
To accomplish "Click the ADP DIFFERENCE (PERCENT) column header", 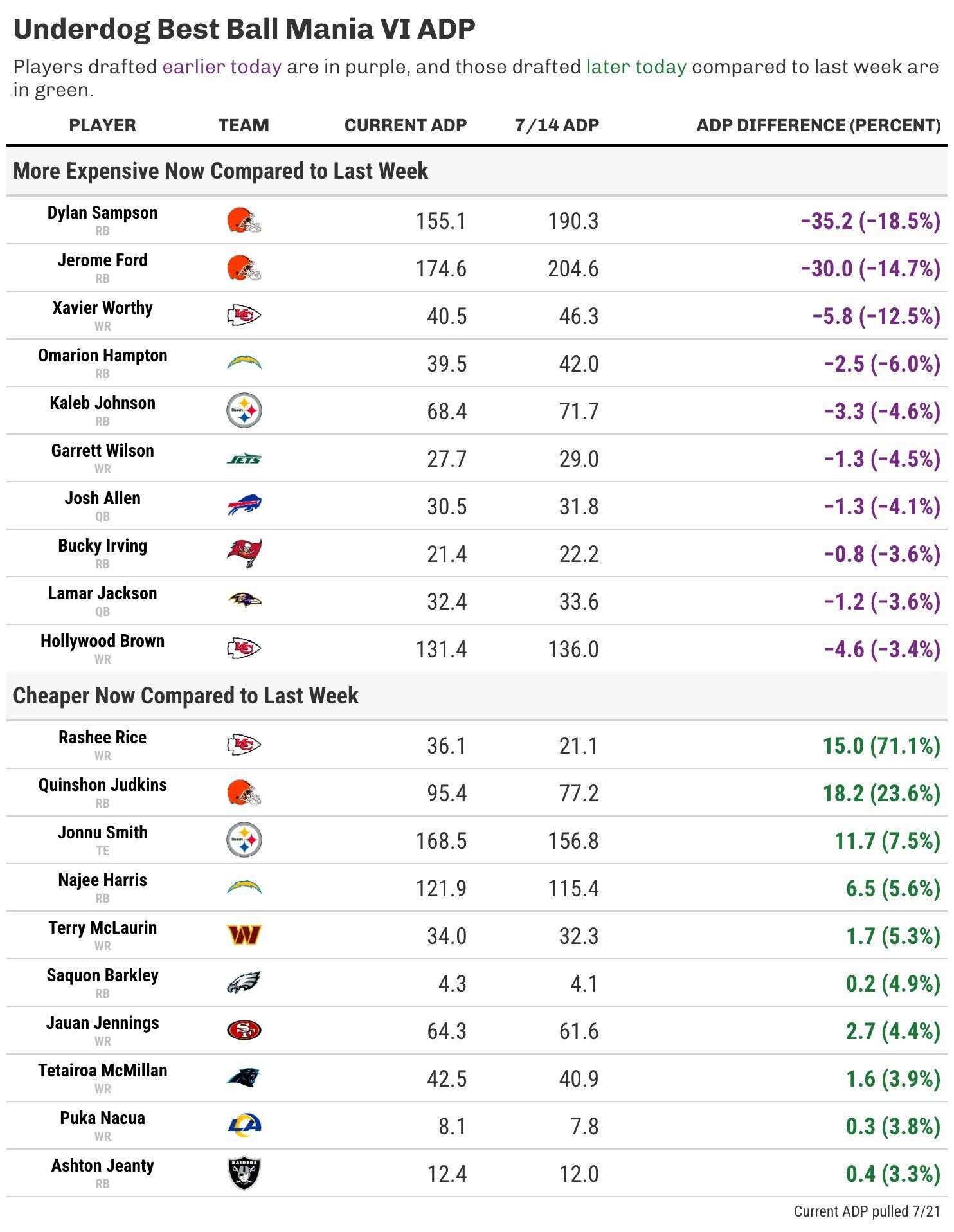I will [818, 125].
